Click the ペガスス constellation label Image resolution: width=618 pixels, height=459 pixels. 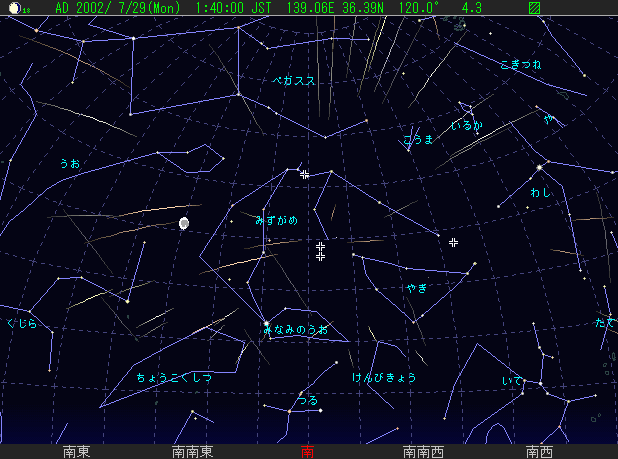[294, 81]
